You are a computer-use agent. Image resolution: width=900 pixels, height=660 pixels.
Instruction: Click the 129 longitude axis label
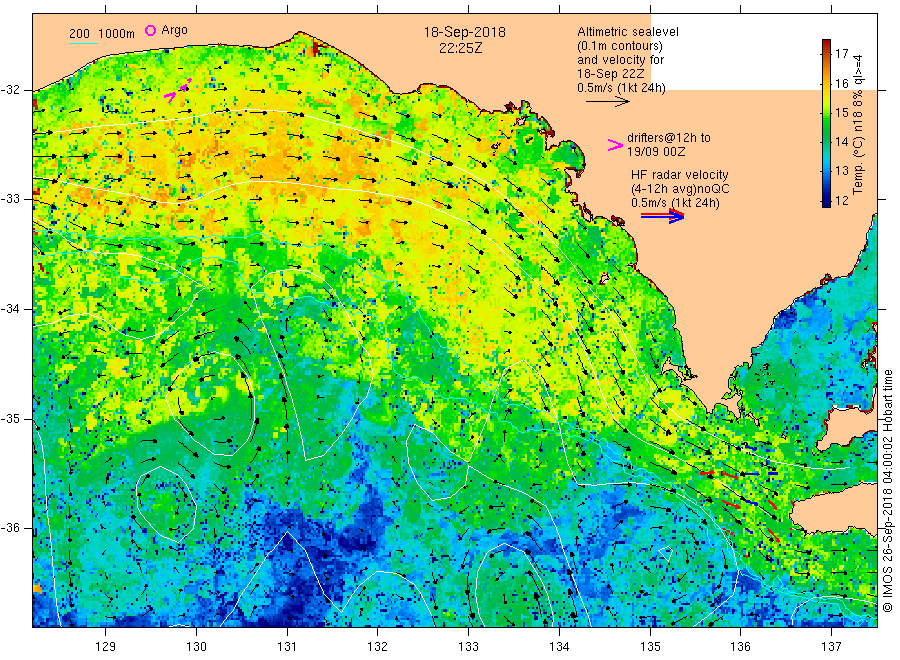click(106, 647)
